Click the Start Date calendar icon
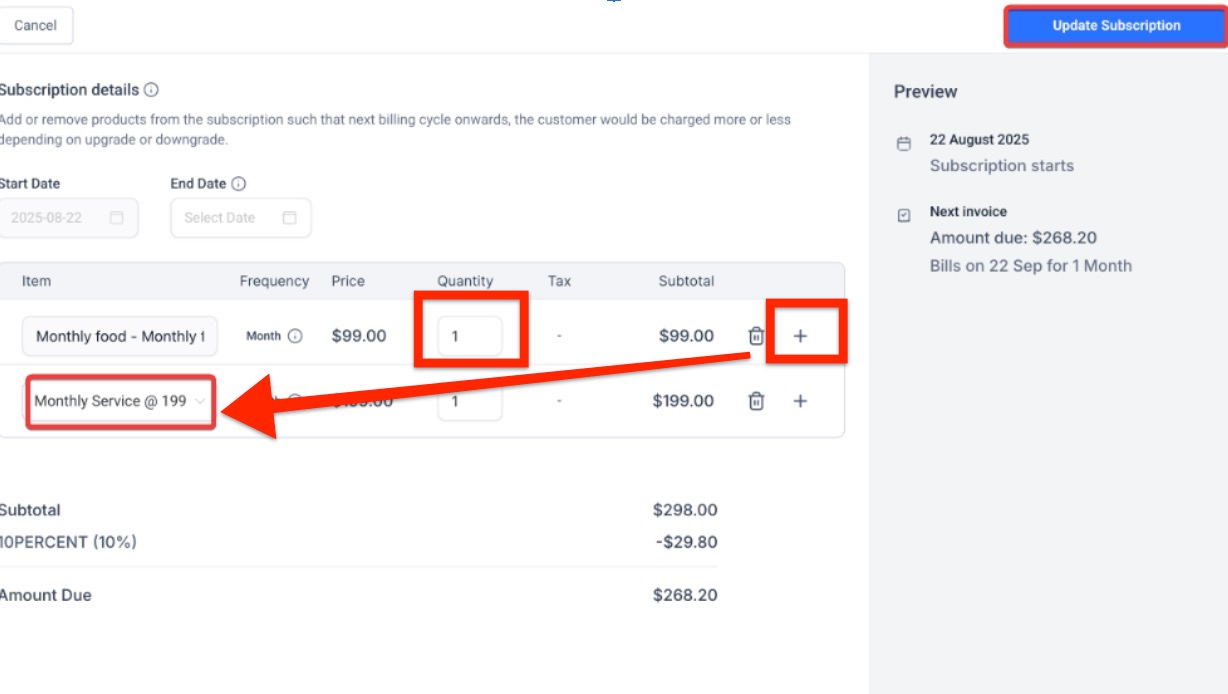 [x=117, y=218]
